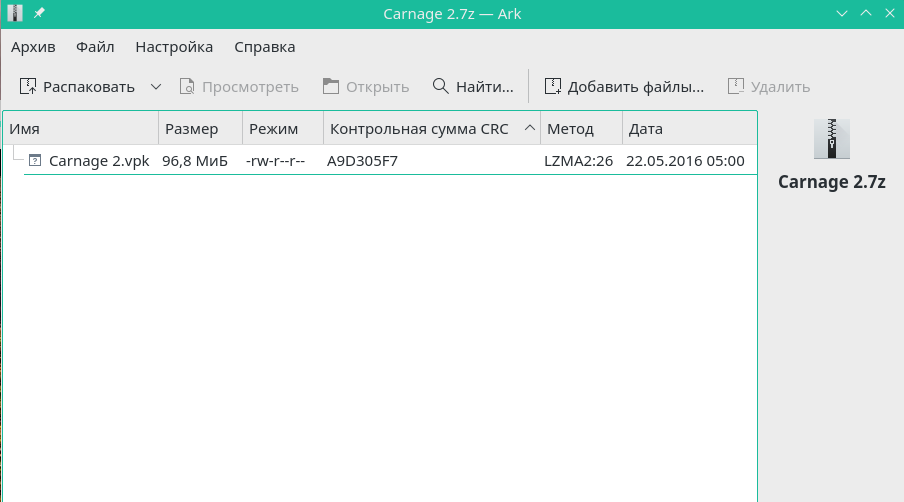Click the Carnage 2.vpk file type icon
This screenshot has width=904, height=502.
tap(35, 160)
